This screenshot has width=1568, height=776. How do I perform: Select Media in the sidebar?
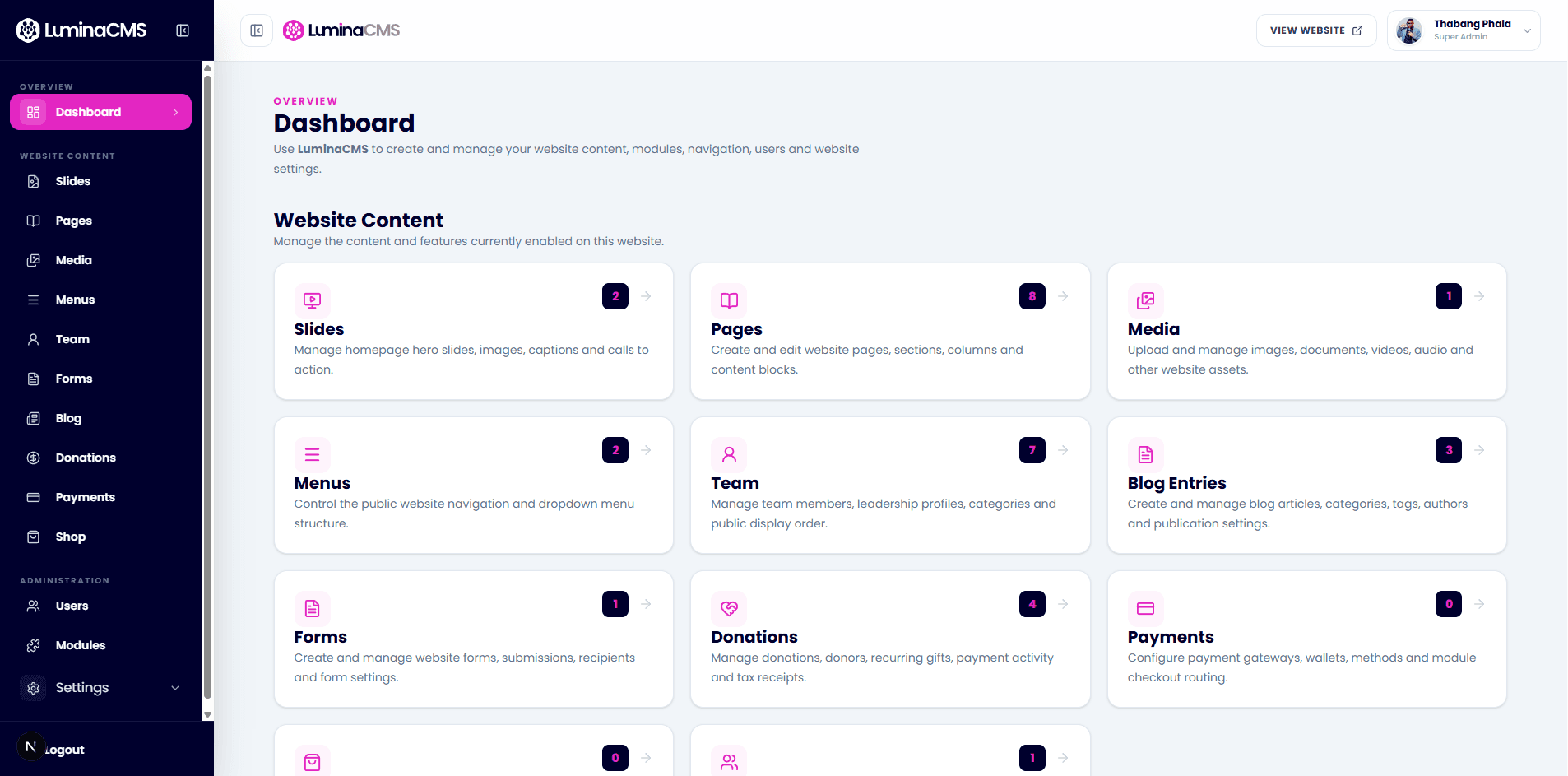tap(100, 260)
